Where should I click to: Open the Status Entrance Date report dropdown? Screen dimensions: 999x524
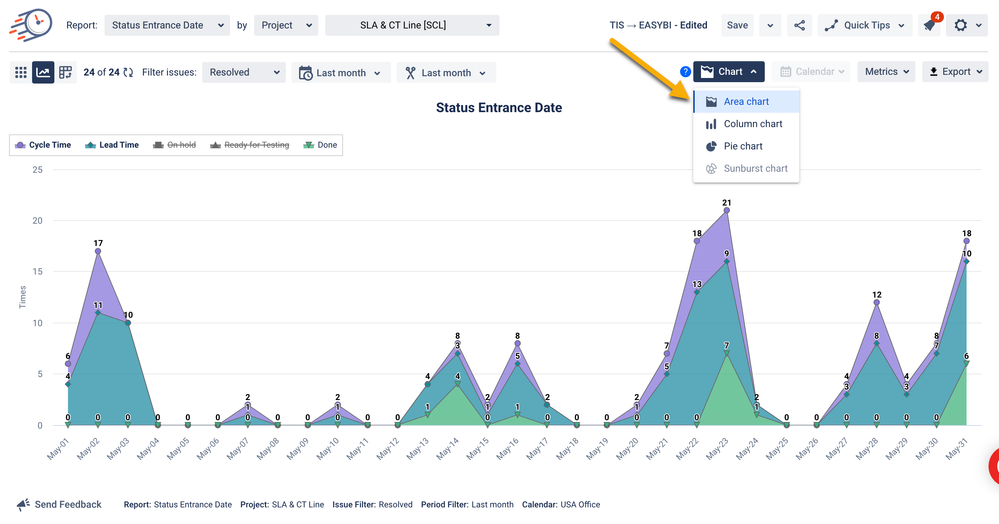pos(166,25)
